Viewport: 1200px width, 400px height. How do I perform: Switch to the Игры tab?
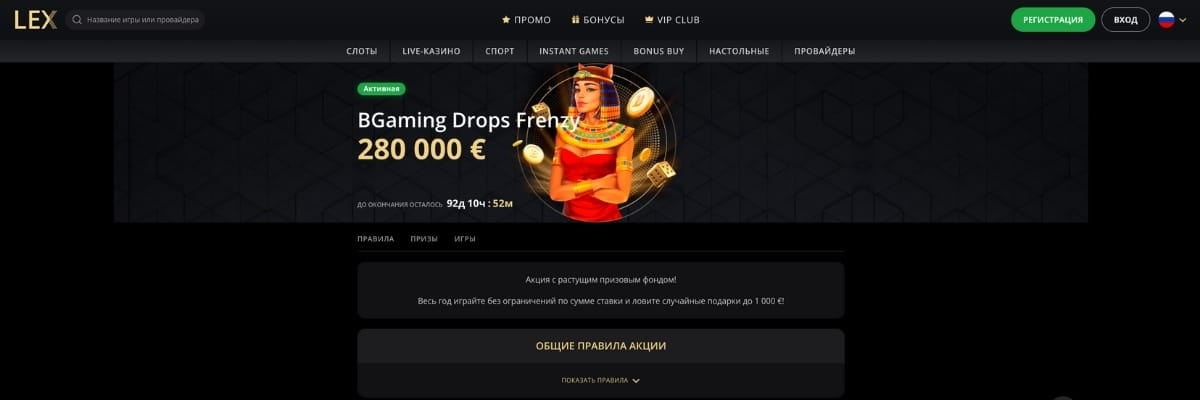pyautogui.click(x=465, y=239)
